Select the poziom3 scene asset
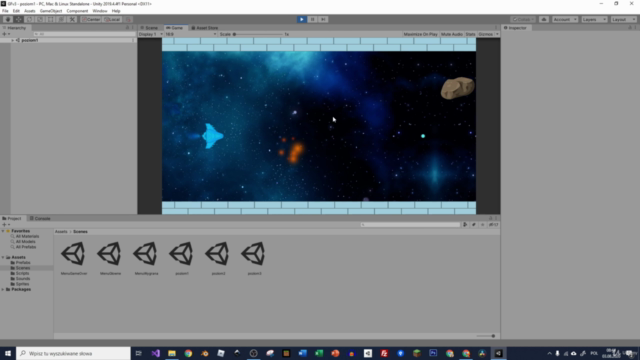This screenshot has width=640, height=360. click(x=254, y=258)
